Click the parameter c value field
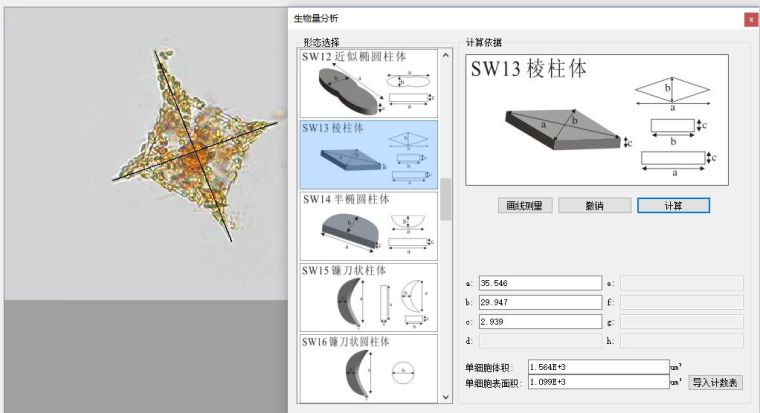The height and width of the screenshot is (413, 760). [x=540, y=321]
